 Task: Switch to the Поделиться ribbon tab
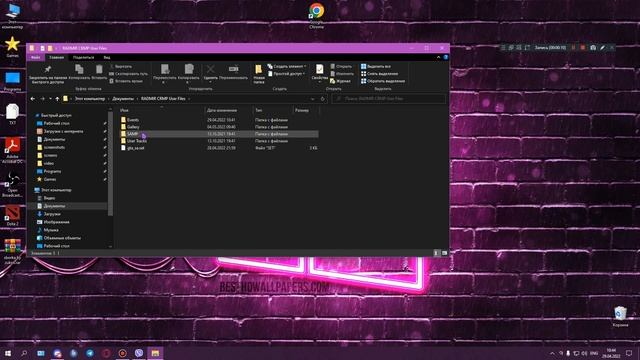83,57
